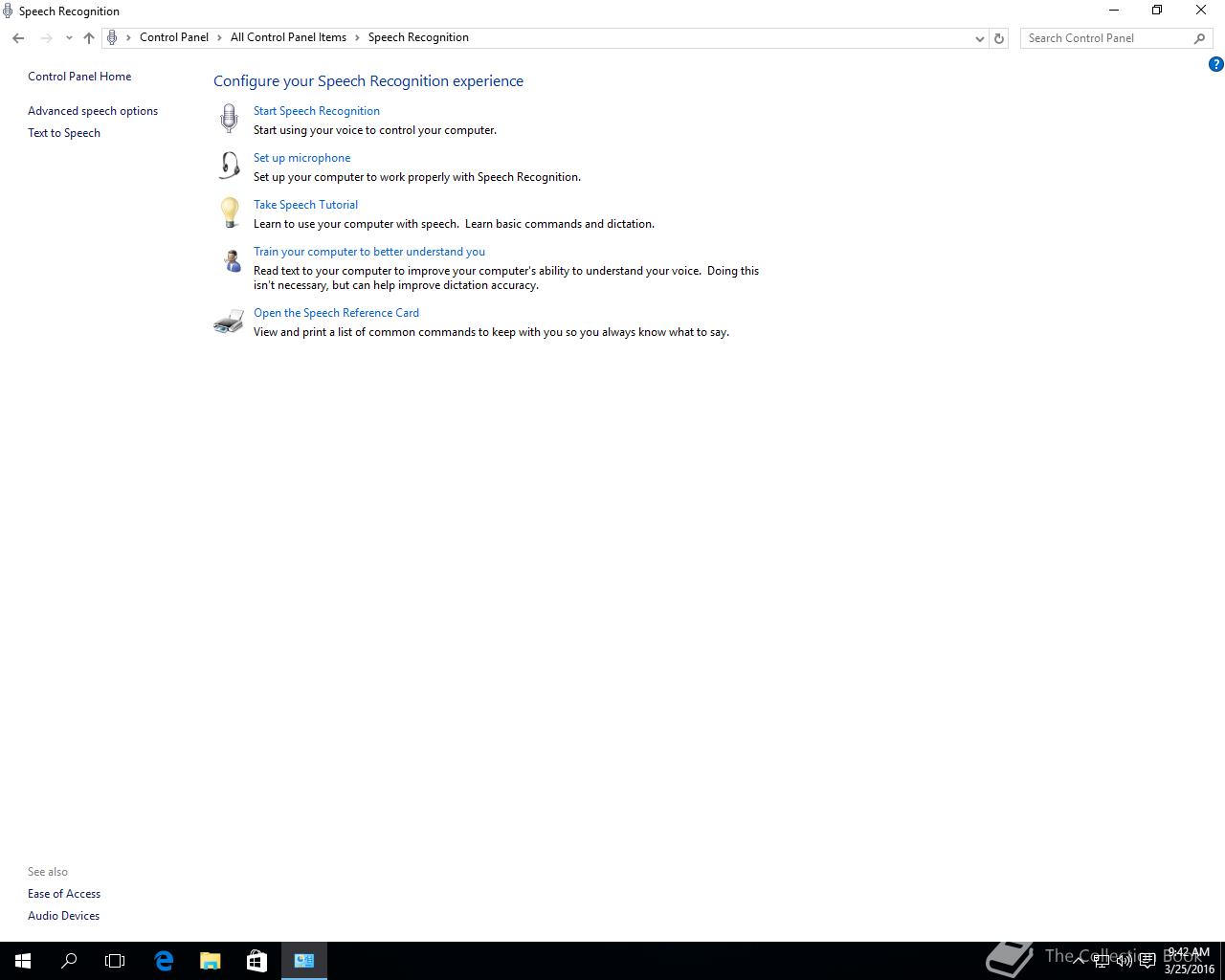Viewport: 1225px width, 980px height.
Task: Click Train your computer to better understand you
Action: pos(369,252)
